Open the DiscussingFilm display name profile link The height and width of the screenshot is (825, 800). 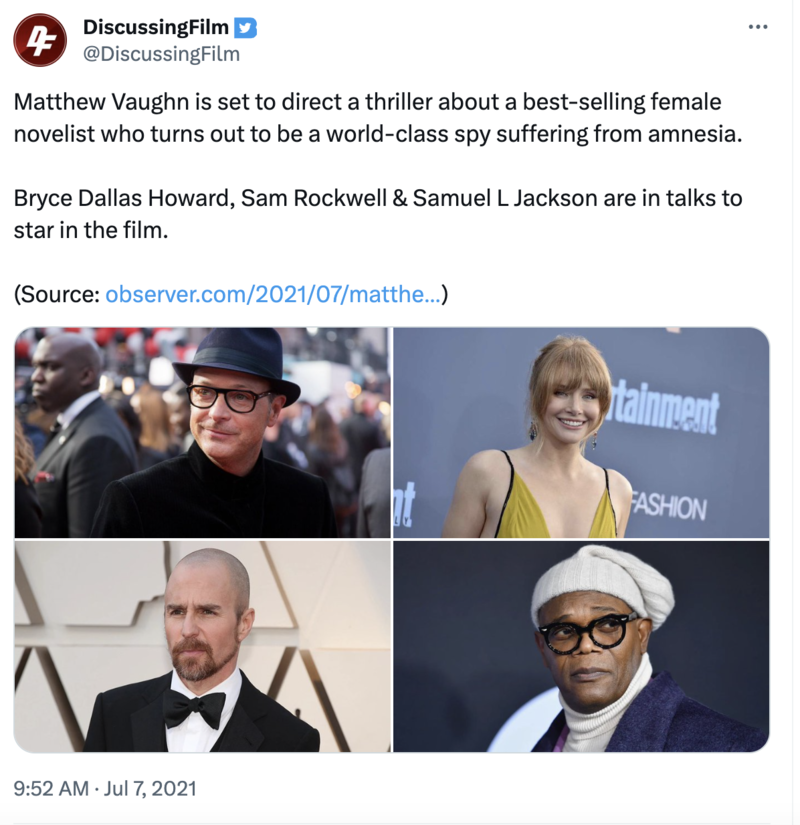[x=155, y=28]
